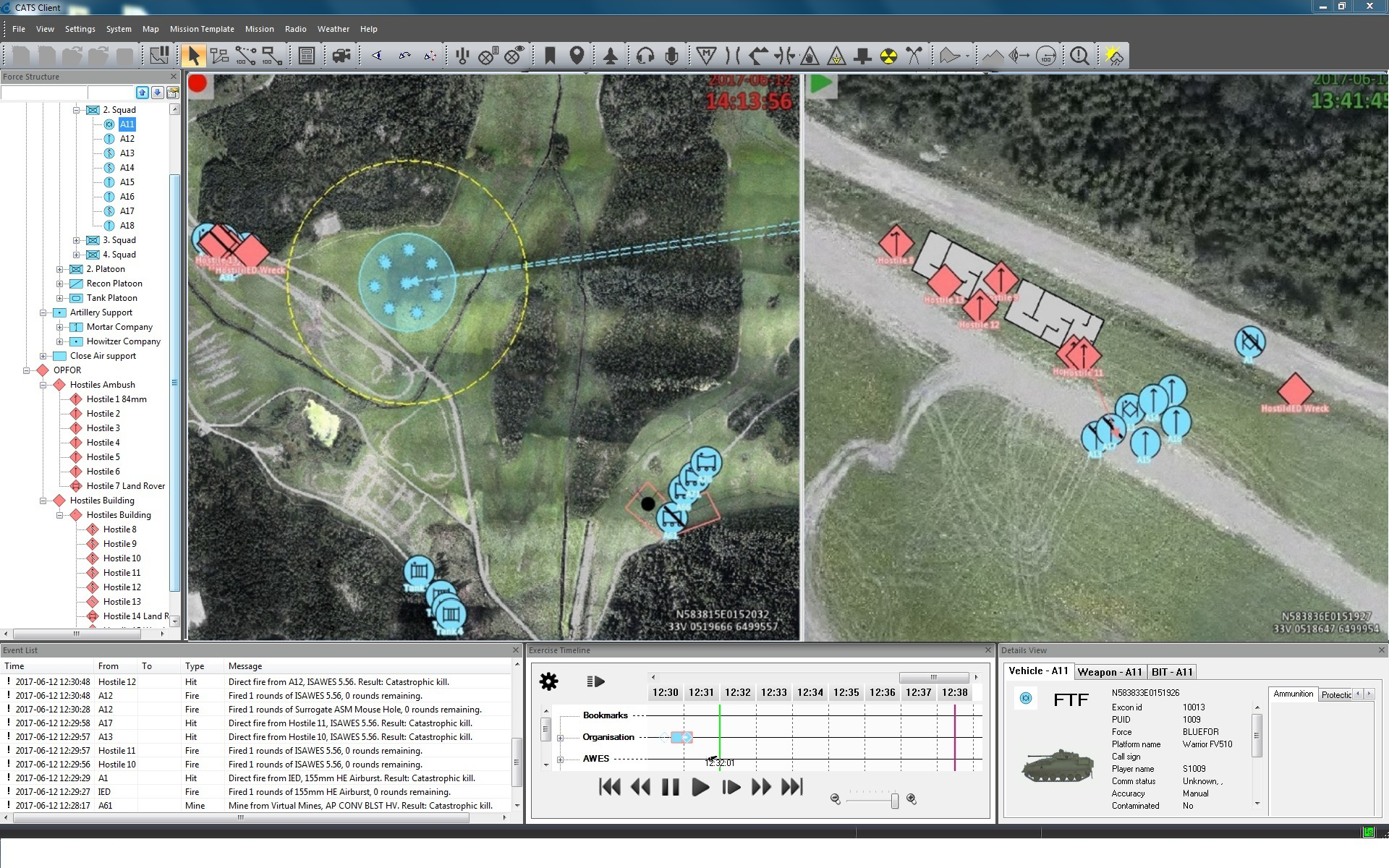This screenshot has width=1389, height=868.
Task: Click the green play indicator on the right video
Action: click(821, 83)
